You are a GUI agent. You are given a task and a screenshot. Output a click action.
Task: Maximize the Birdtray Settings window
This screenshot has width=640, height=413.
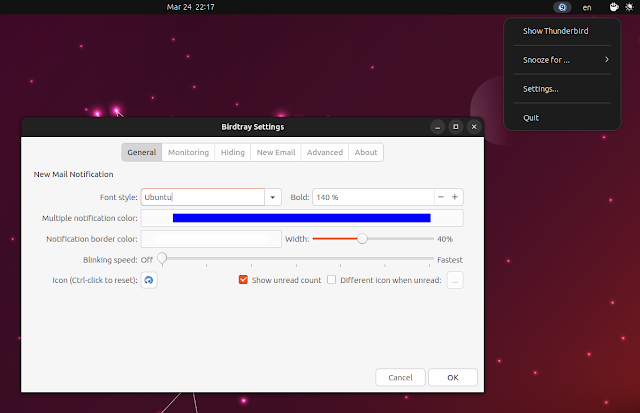(x=456, y=127)
